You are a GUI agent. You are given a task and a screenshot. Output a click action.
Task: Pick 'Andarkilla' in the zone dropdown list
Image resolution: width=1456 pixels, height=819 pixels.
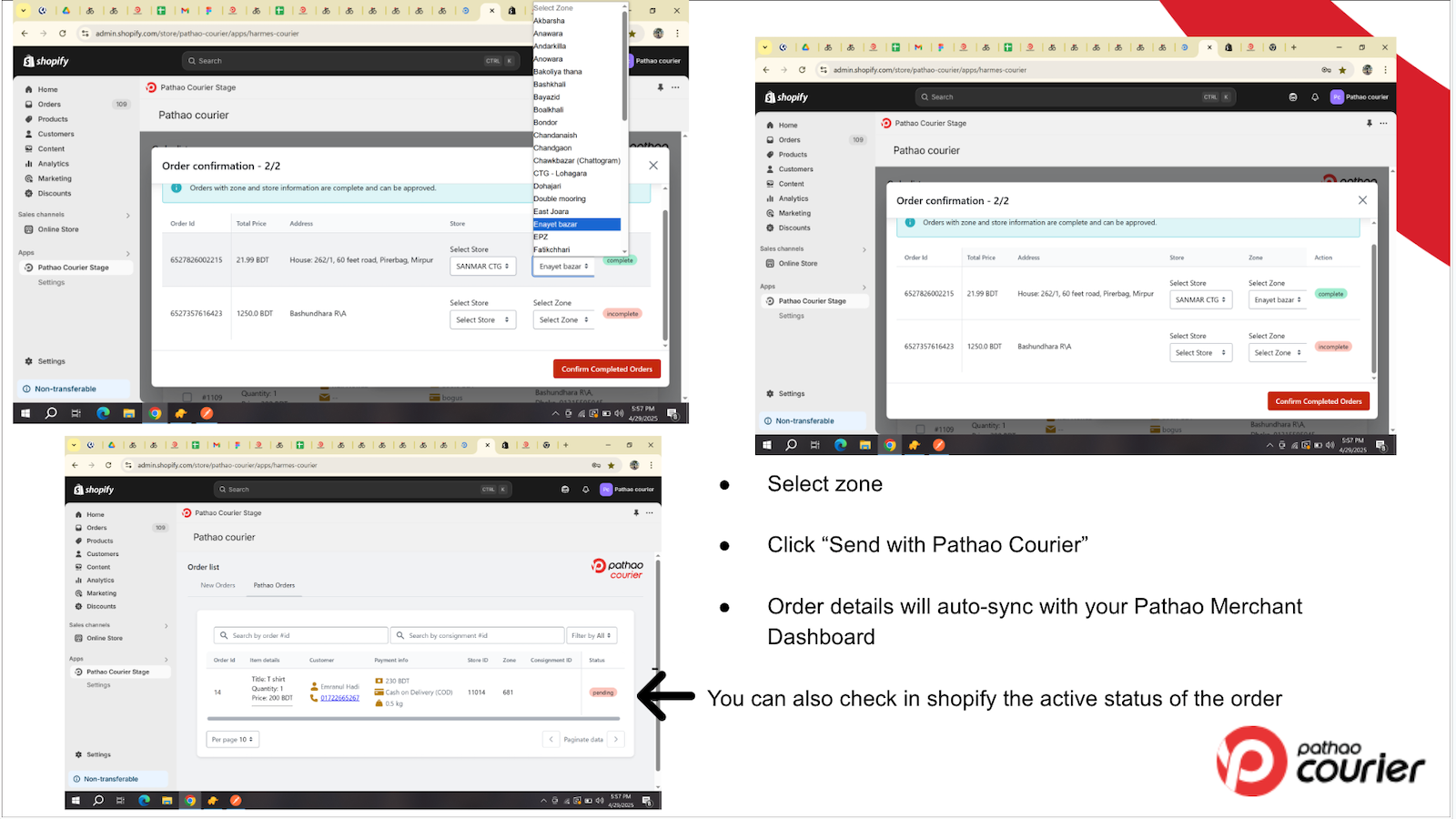tap(550, 46)
